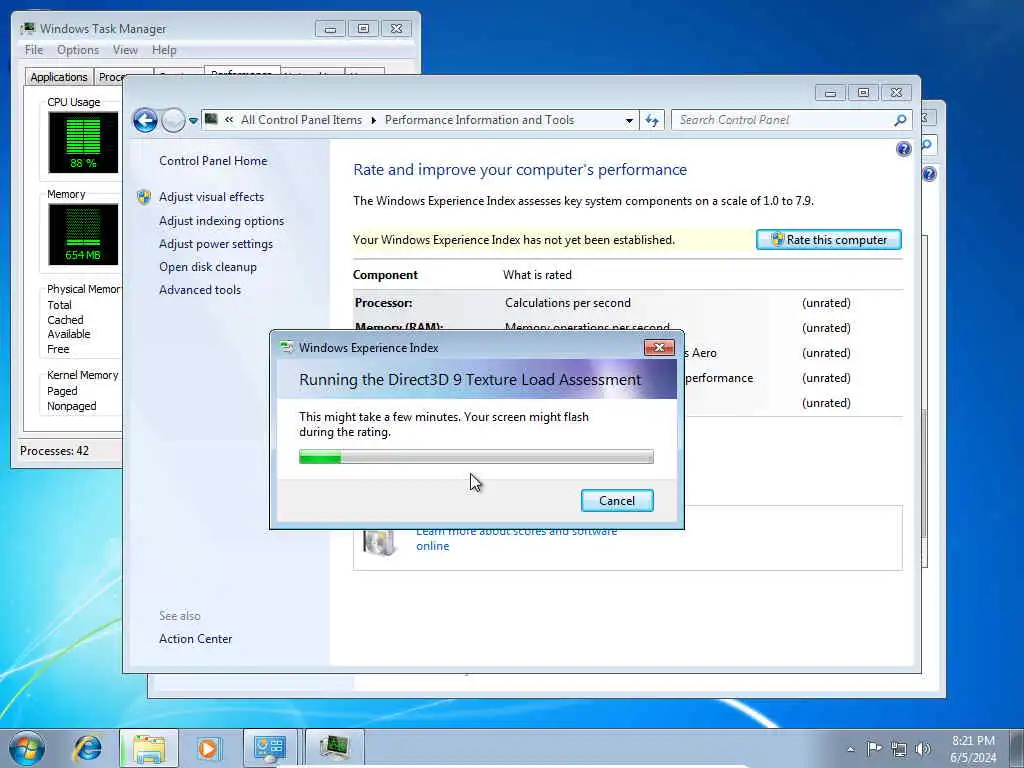Click Performance Information and Tools breadcrumb

(x=479, y=120)
